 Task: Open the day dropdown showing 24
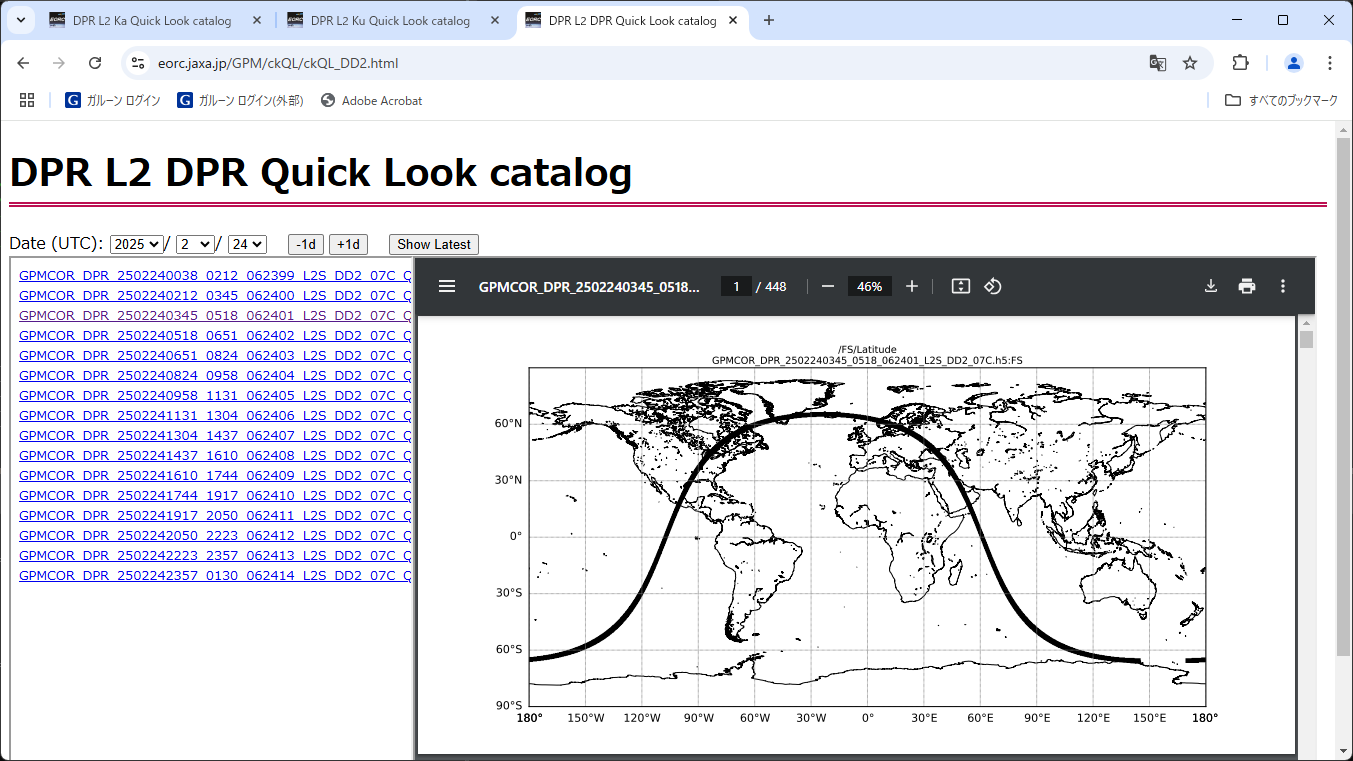[x=247, y=244]
